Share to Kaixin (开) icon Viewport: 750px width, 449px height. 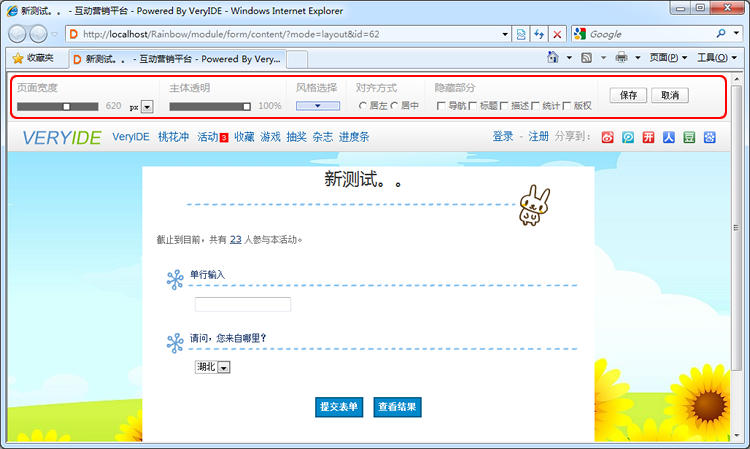click(648, 138)
